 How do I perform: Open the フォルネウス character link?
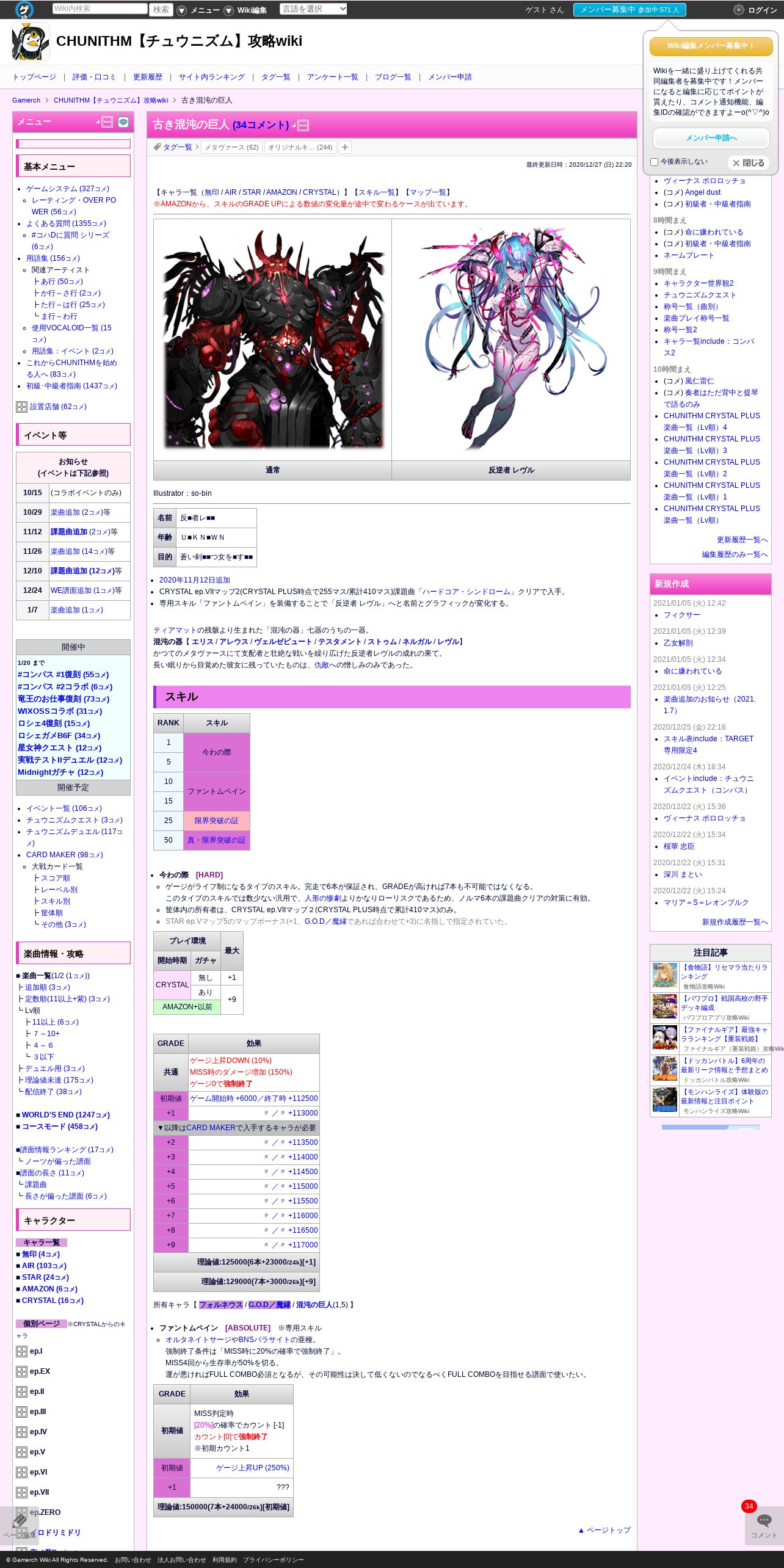click(220, 1305)
